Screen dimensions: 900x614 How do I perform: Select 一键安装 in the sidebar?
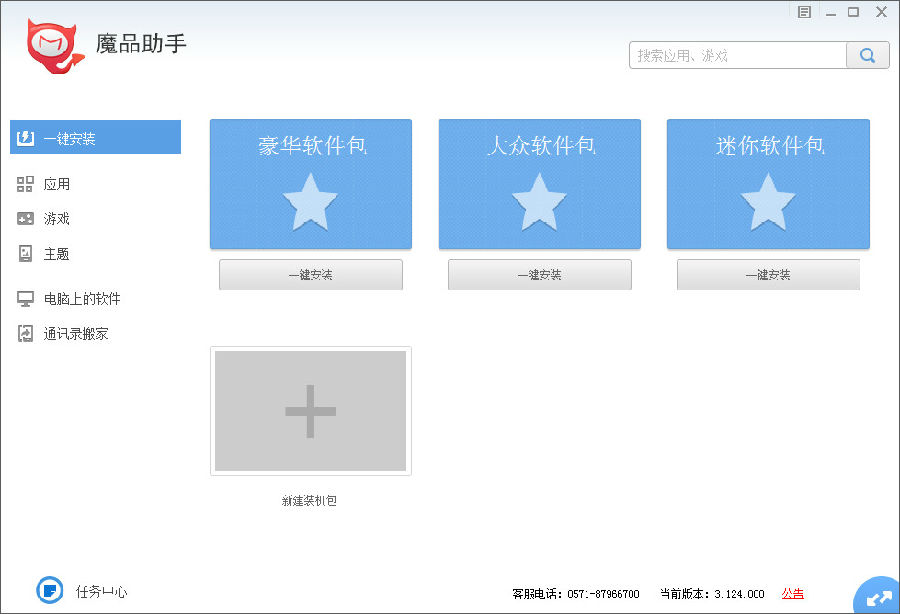point(95,137)
